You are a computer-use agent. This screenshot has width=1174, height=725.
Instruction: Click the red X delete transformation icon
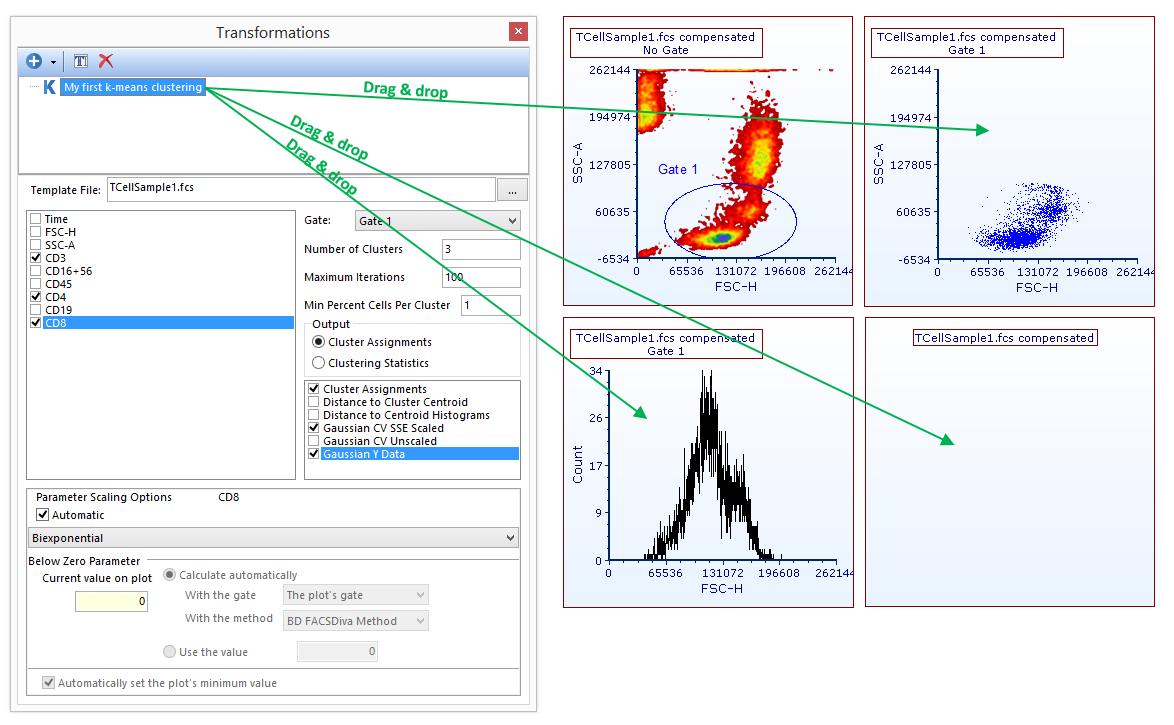coord(106,62)
